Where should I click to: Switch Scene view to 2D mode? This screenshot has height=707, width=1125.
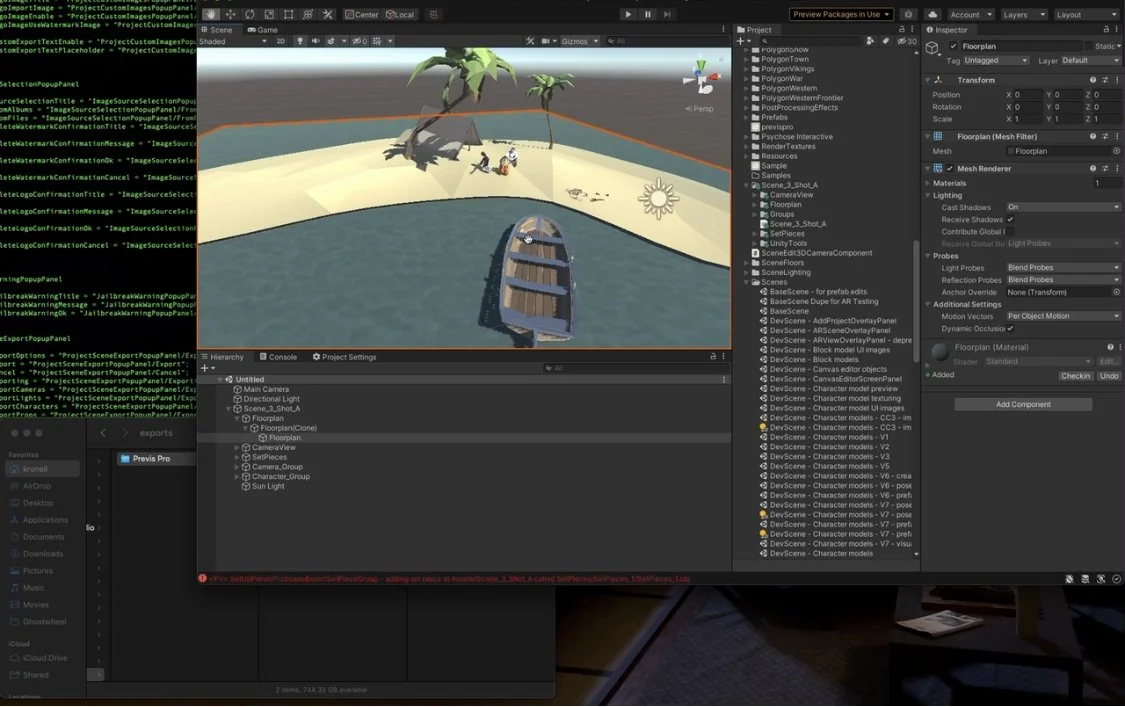[x=281, y=41]
